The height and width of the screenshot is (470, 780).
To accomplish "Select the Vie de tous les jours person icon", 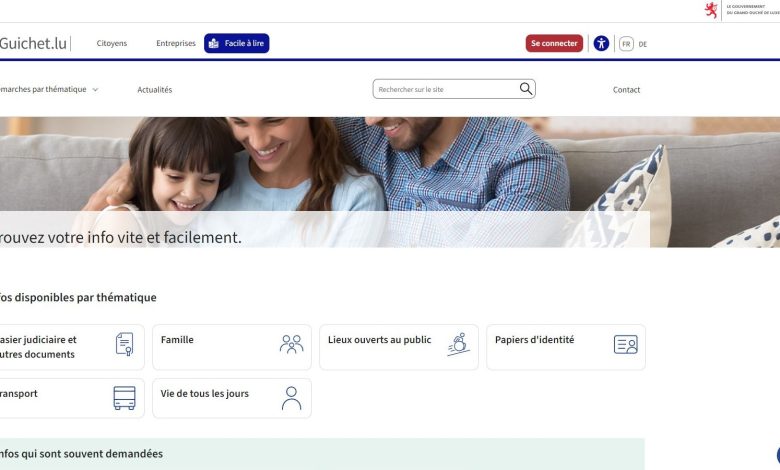I will coord(292,398).
